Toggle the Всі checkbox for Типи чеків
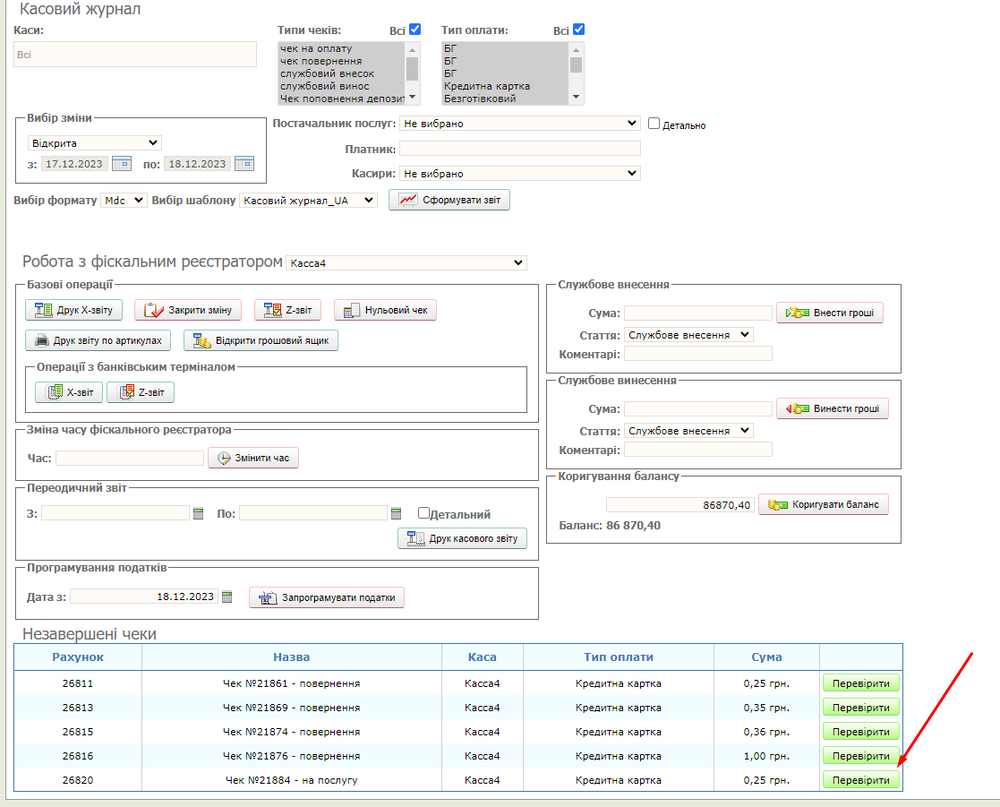 [x=415, y=30]
